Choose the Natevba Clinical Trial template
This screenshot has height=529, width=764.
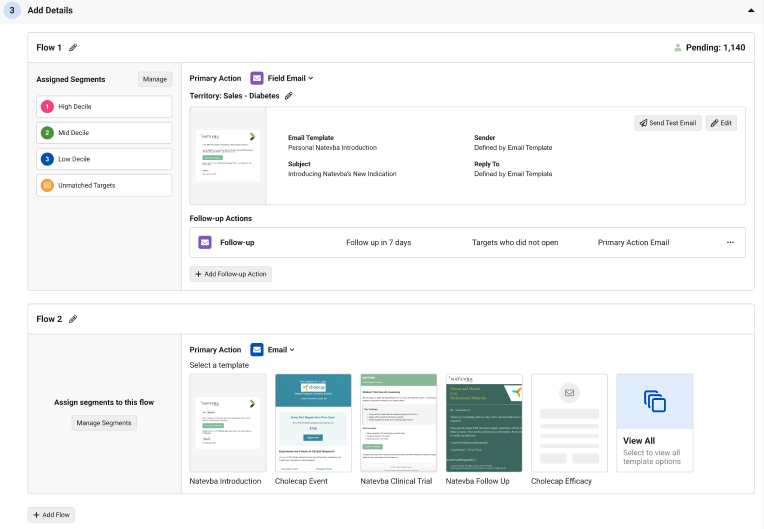[x=398, y=423]
